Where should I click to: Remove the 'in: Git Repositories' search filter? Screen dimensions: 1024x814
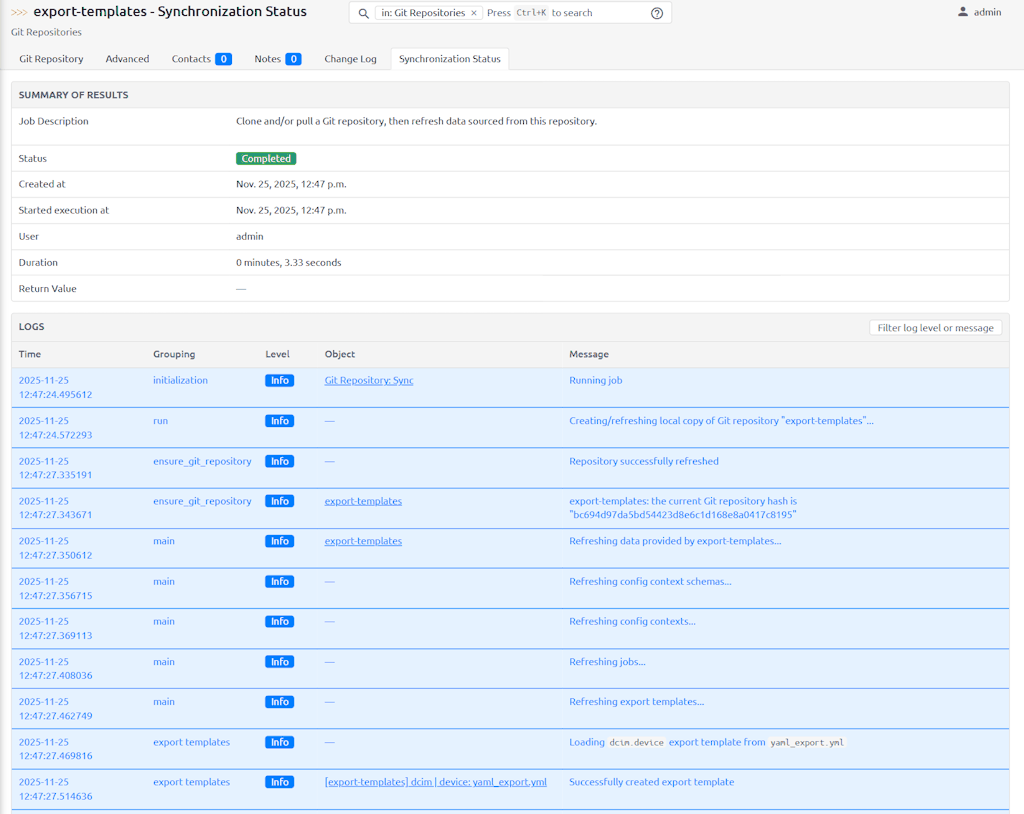[474, 13]
